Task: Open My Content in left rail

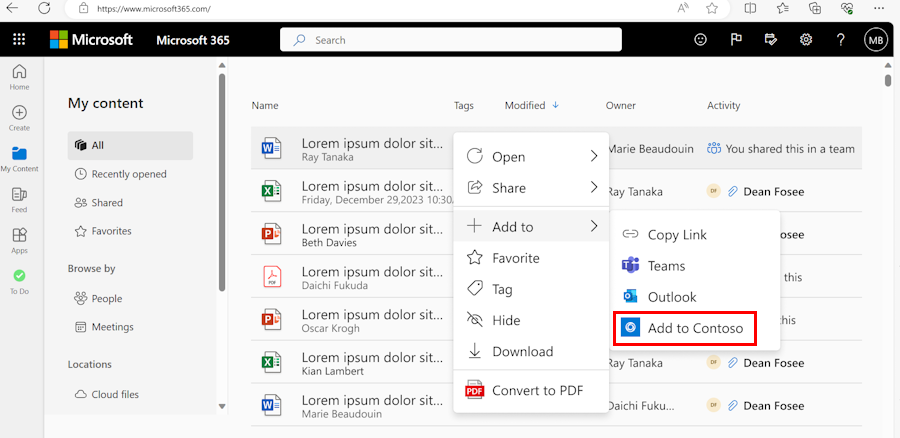Action: (x=19, y=159)
